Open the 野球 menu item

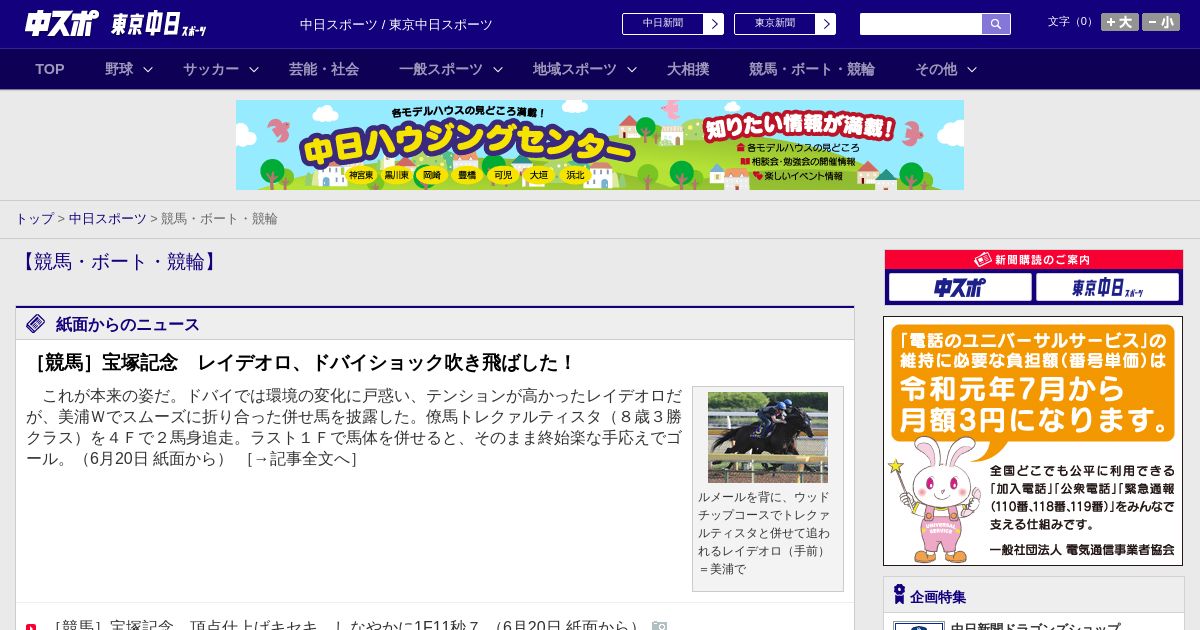119,69
